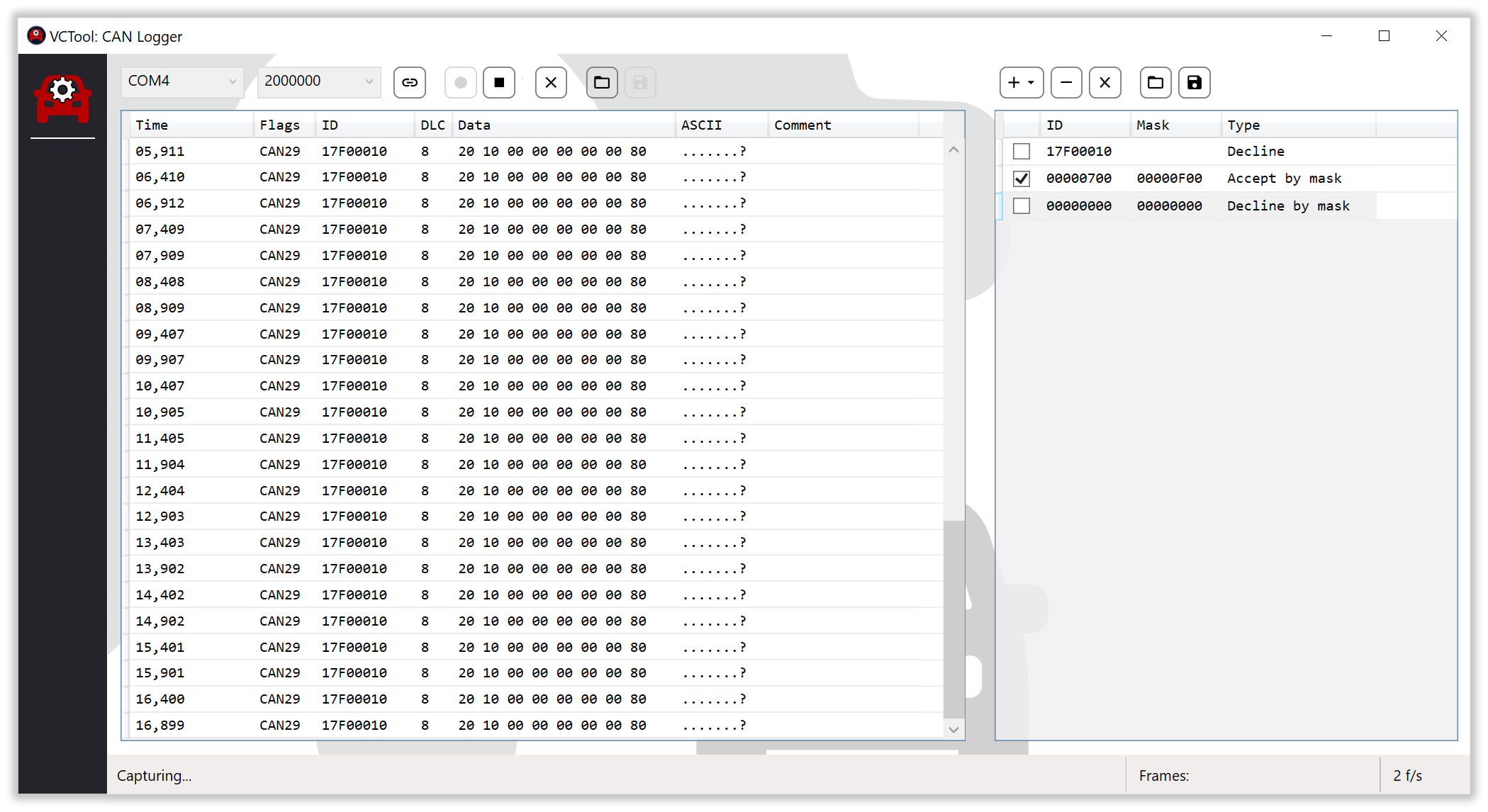Load filters using the filter folder icon
Viewport: 1488px width, 812px height.
click(1156, 82)
